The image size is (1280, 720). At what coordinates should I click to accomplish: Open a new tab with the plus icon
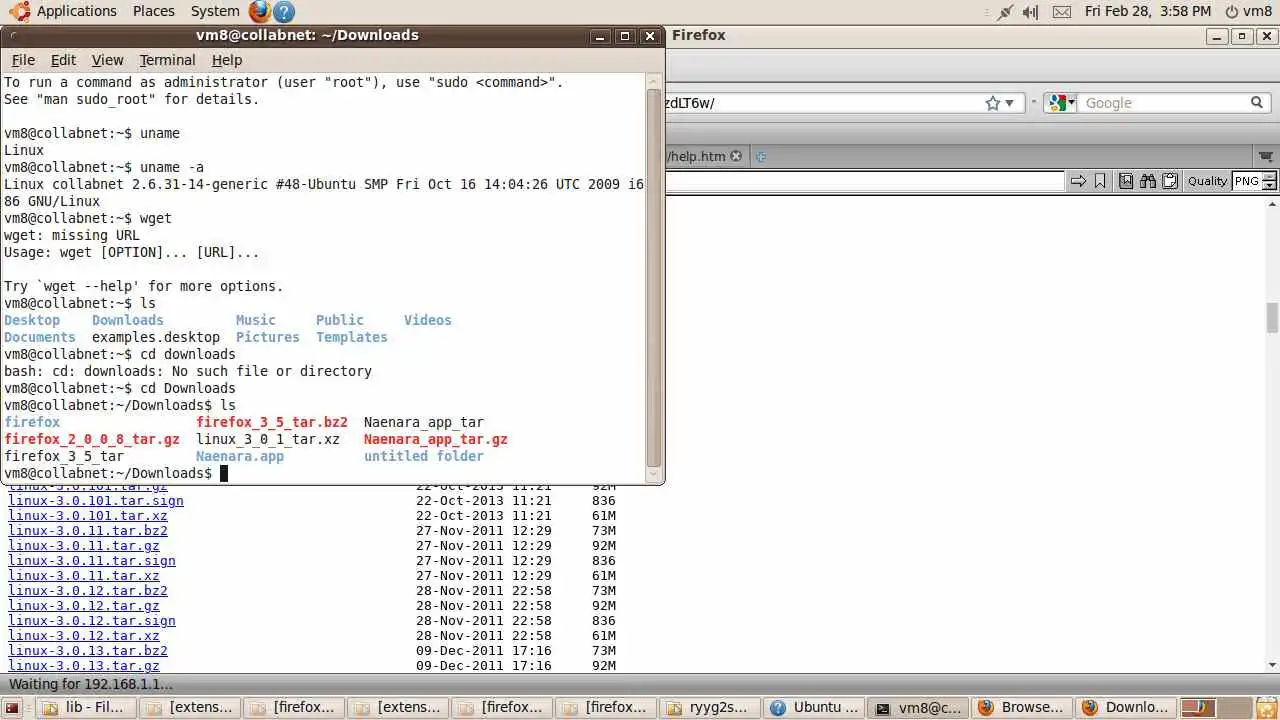tap(761, 156)
